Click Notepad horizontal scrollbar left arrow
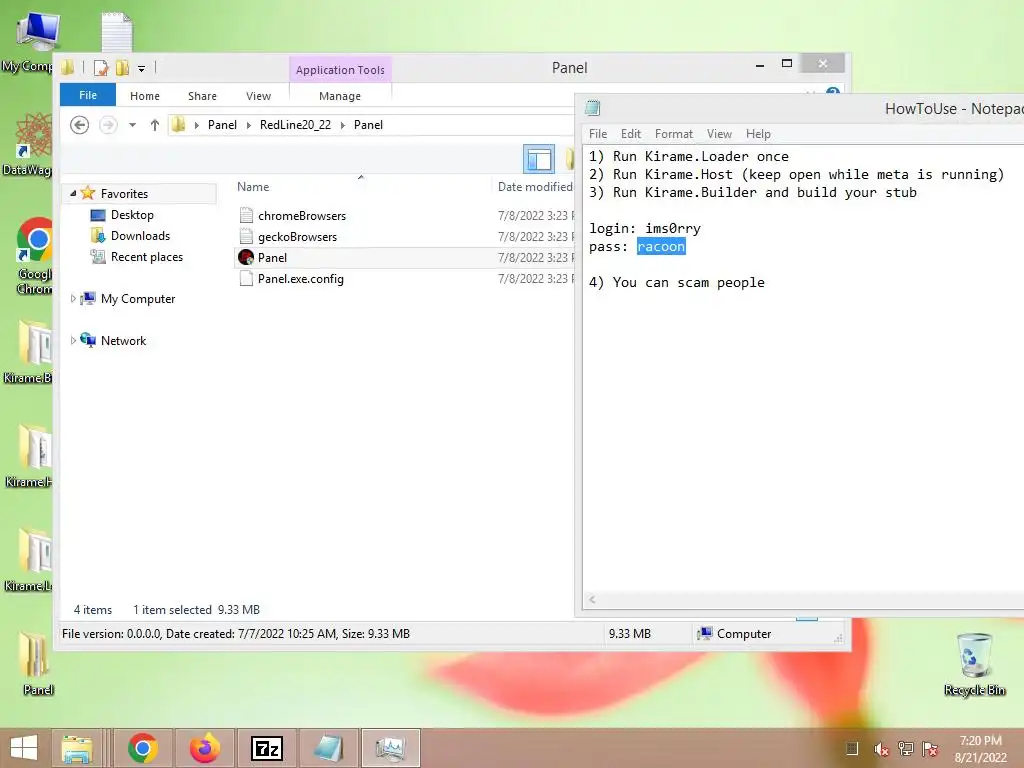The width and height of the screenshot is (1024, 768). pyautogui.click(x=592, y=600)
